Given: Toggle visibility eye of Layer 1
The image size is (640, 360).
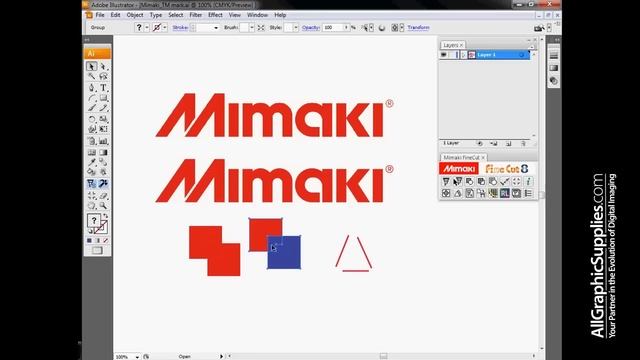Looking at the screenshot, I should point(444,55).
